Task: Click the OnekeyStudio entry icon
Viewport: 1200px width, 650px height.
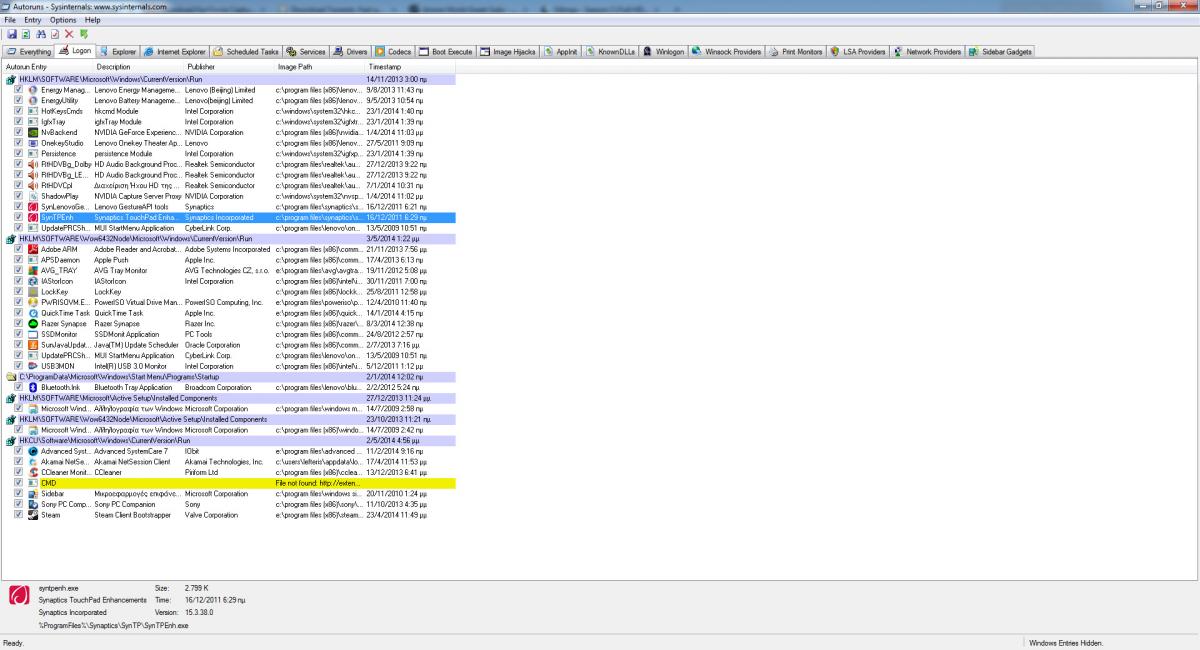Action: [x=33, y=142]
